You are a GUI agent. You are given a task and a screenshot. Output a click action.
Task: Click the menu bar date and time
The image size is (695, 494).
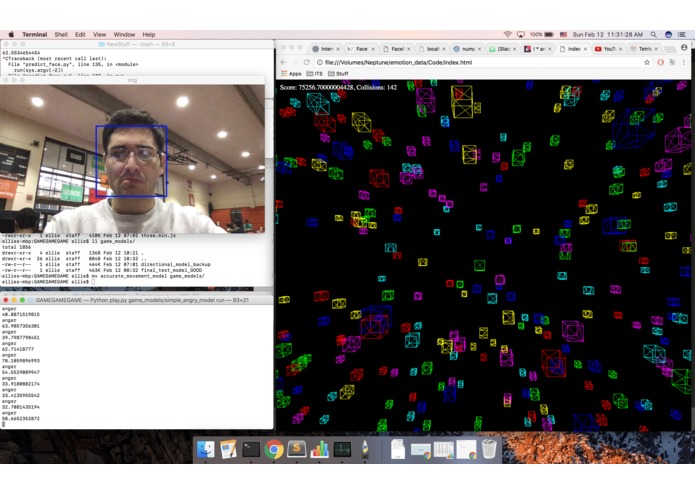pos(608,35)
